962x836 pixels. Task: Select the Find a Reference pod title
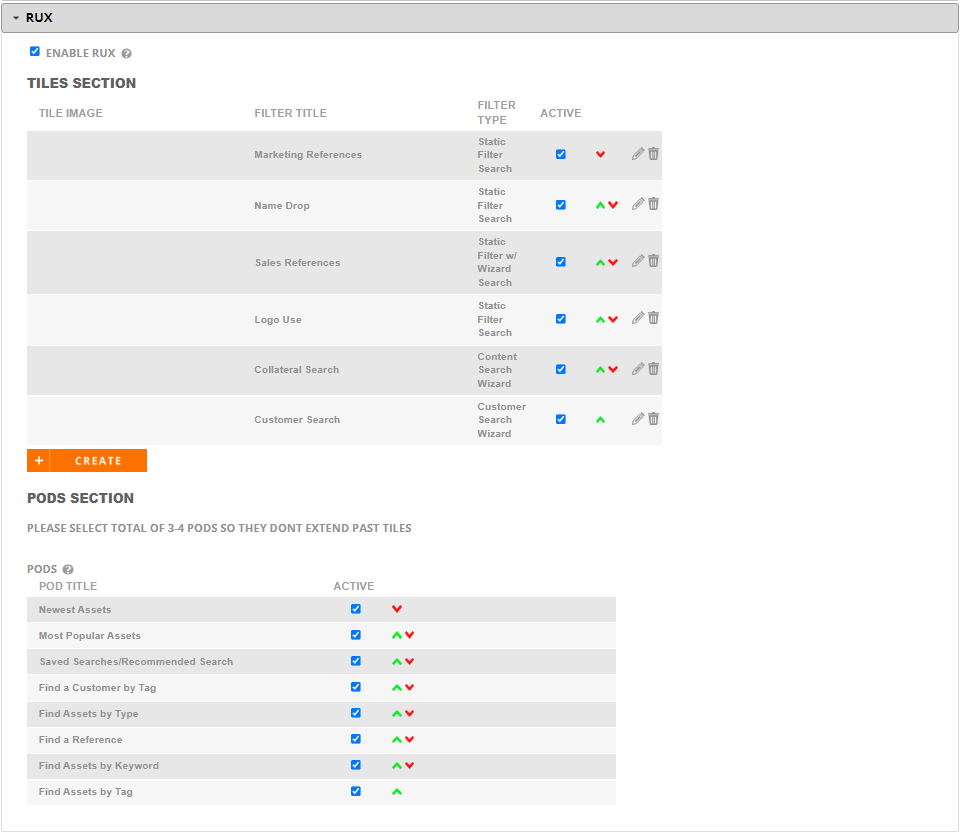pyautogui.click(x=80, y=740)
